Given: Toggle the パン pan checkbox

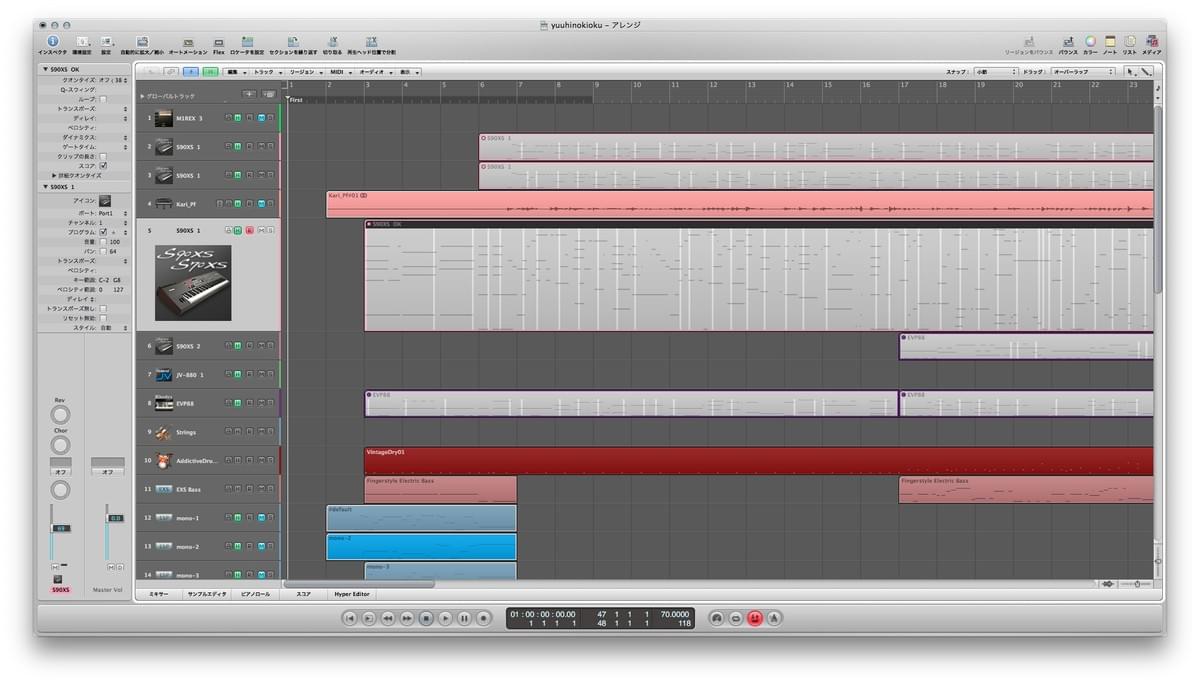Looking at the screenshot, I should (103, 251).
